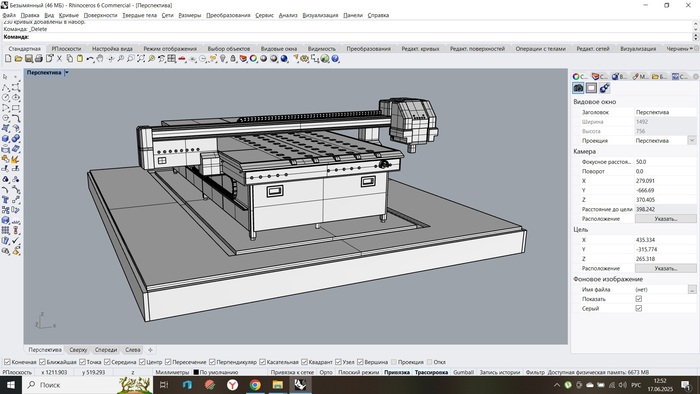Screen dimensions: 700x394
Task: Open Google Chrome from the taskbar
Action: [255, 385]
